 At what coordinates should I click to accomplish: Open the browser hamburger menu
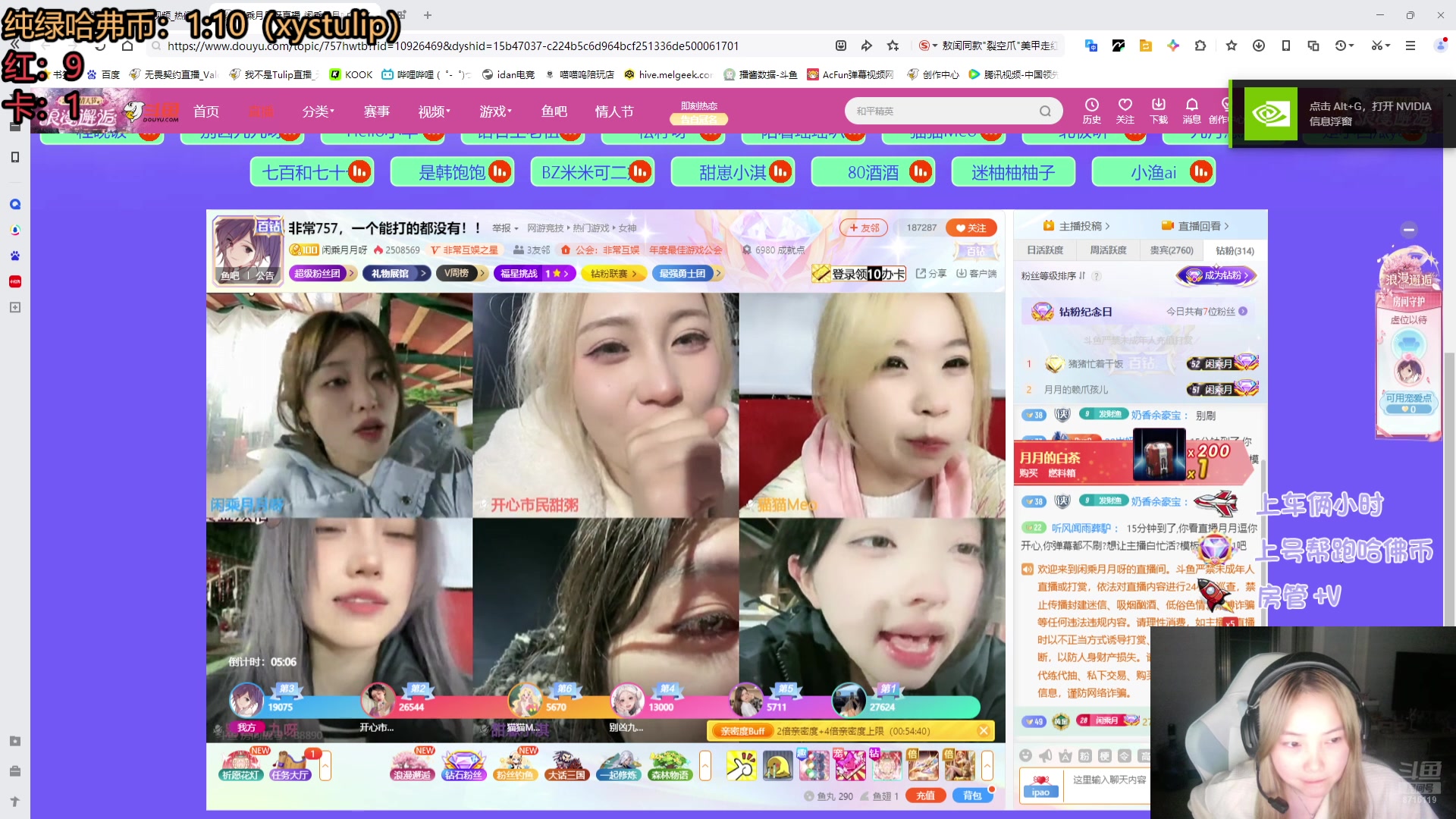[x=1410, y=45]
